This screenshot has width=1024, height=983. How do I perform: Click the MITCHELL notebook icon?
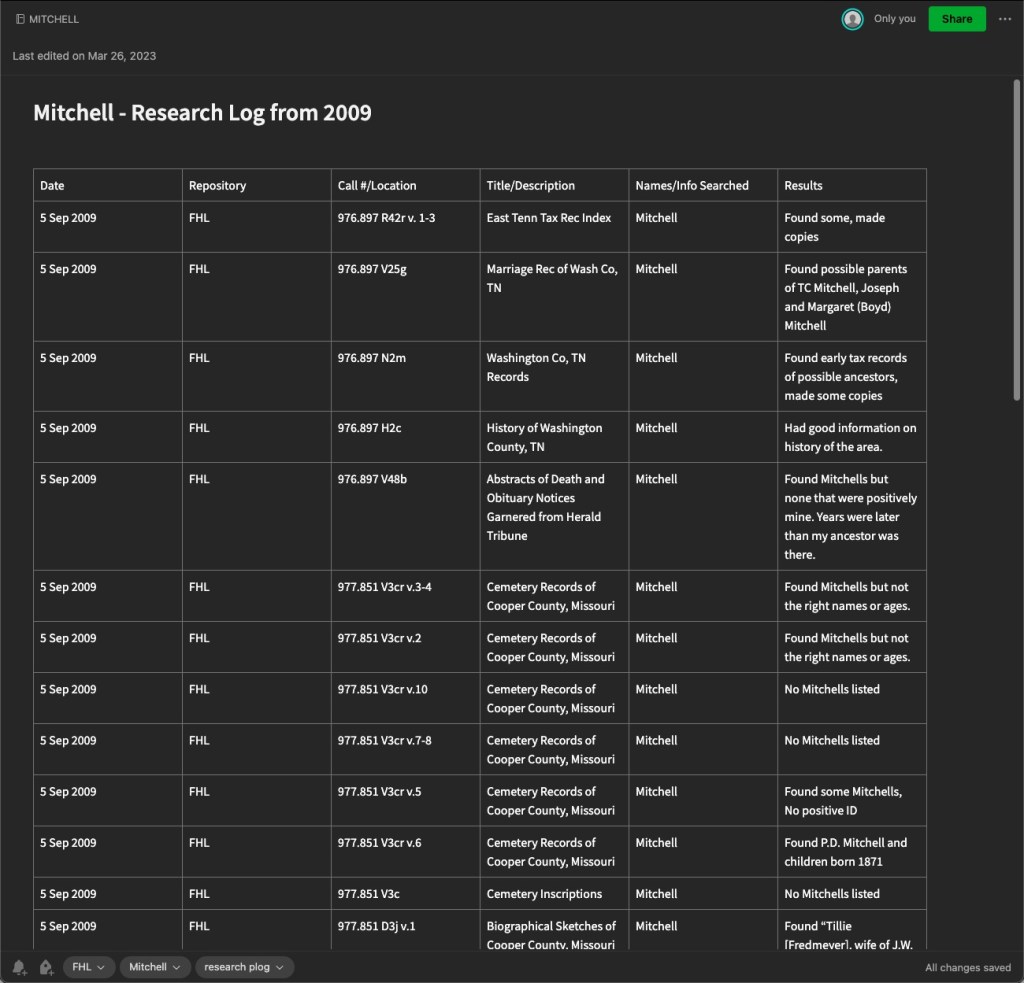(20, 19)
